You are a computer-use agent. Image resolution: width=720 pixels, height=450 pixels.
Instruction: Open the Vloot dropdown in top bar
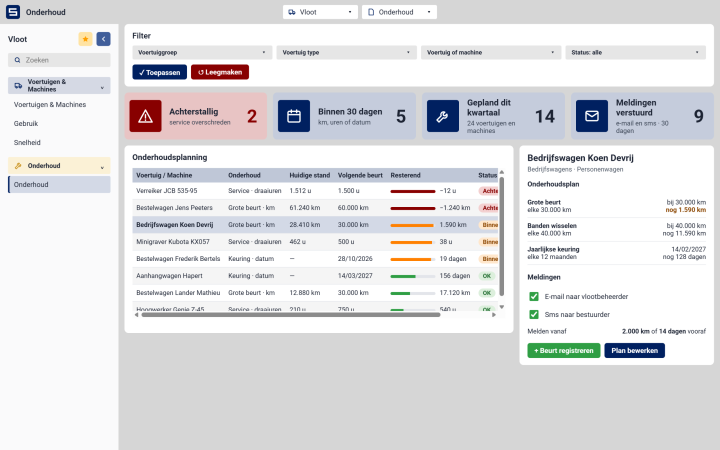320,12
